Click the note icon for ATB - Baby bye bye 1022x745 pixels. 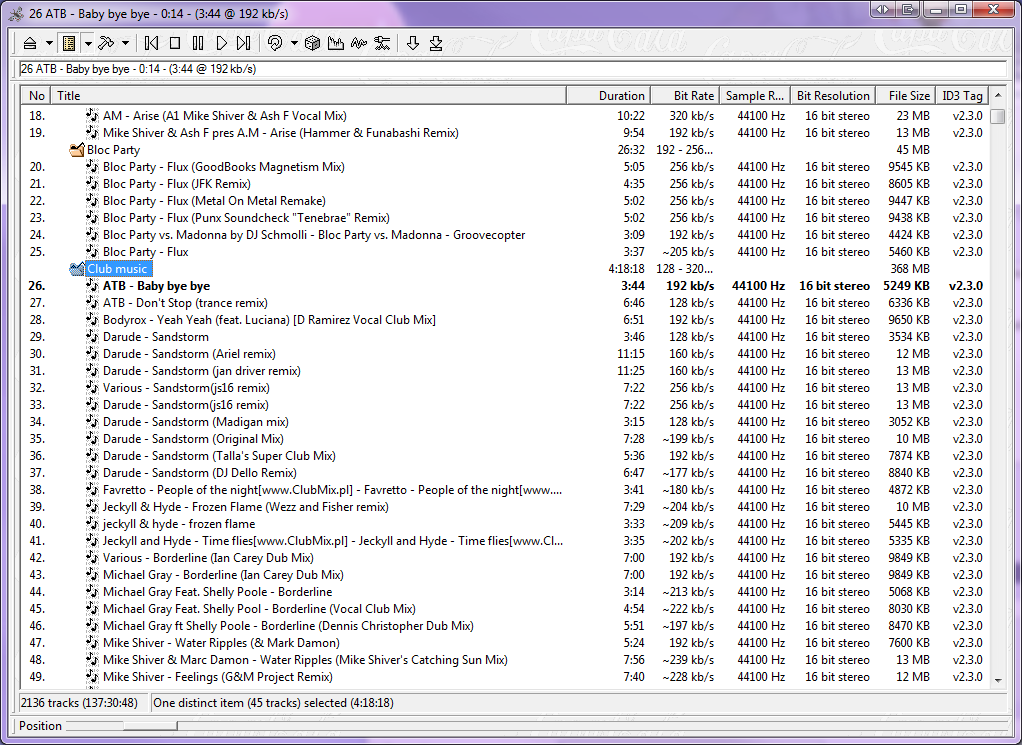pyautogui.click(x=92, y=285)
